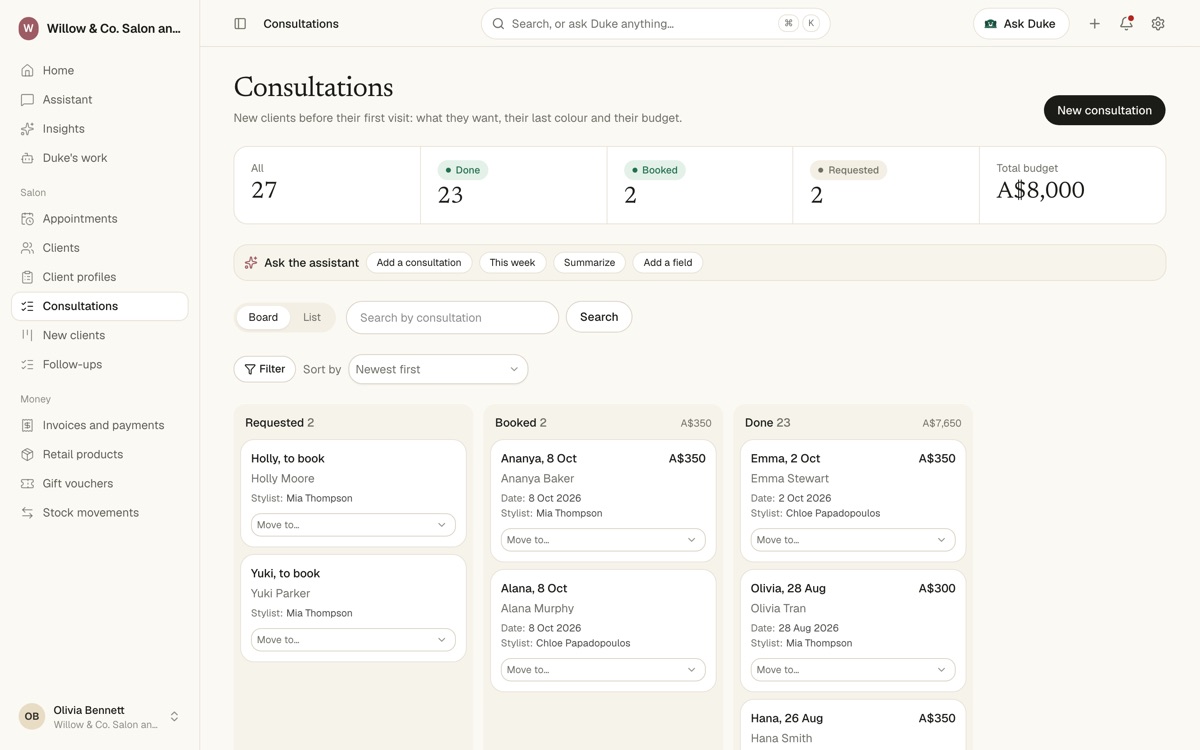Focus the Search by consultation field
Screen dimensions: 1200x750
pyautogui.click(x=452, y=317)
